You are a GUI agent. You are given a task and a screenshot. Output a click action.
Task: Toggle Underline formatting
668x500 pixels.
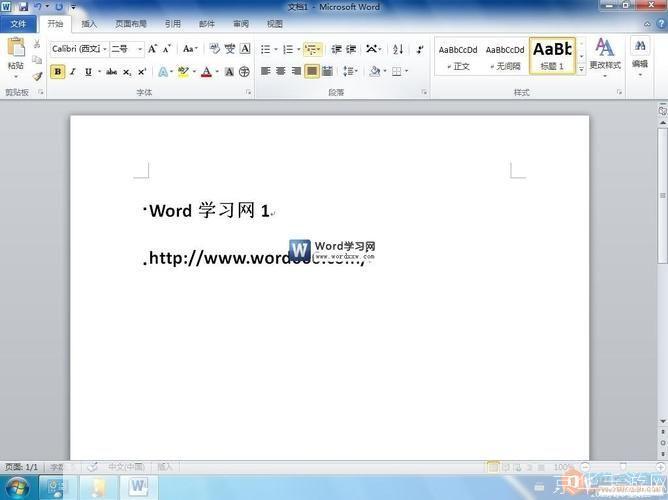pyautogui.click(x=88, y=72)
